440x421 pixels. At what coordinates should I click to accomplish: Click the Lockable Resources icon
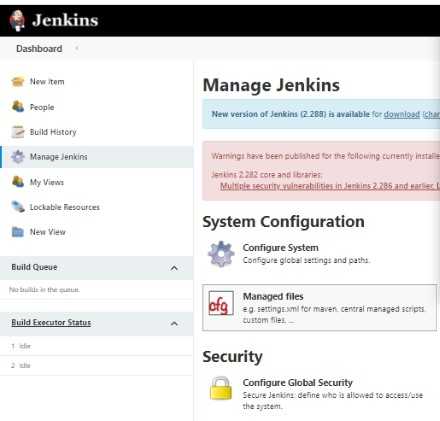coord(18,207)
